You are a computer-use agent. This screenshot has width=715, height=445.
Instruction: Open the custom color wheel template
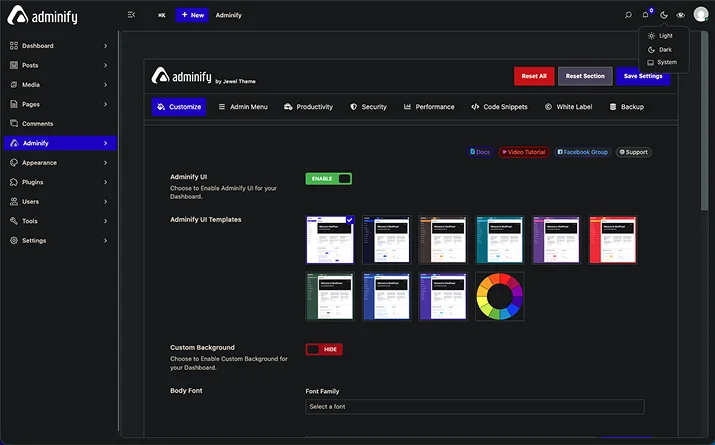pyautogui.click(x=500, y=296)
